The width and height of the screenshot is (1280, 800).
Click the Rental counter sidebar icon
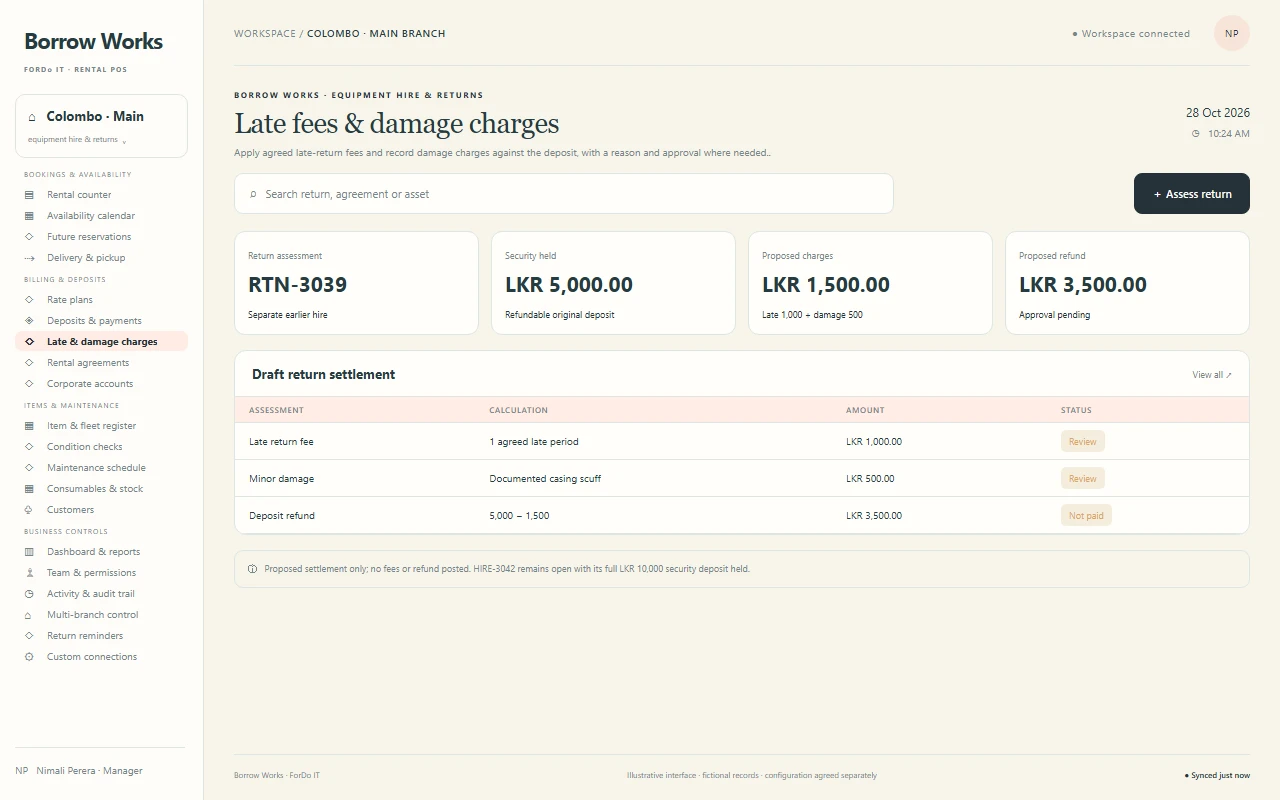point(29,195)
